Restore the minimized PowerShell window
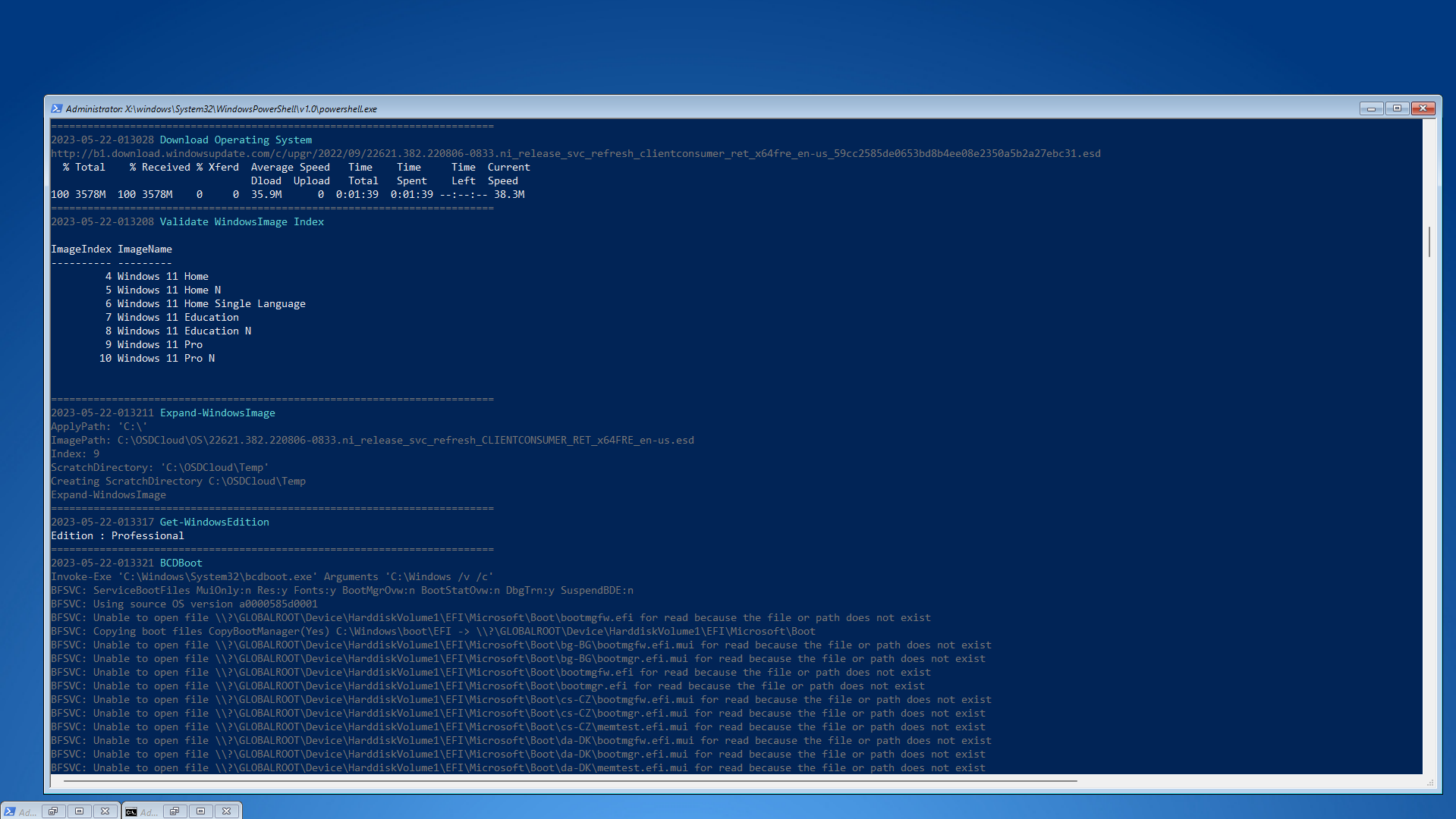Image resolution: width=1456 pixels, height=819 pixels. click(x=53, y=811)
